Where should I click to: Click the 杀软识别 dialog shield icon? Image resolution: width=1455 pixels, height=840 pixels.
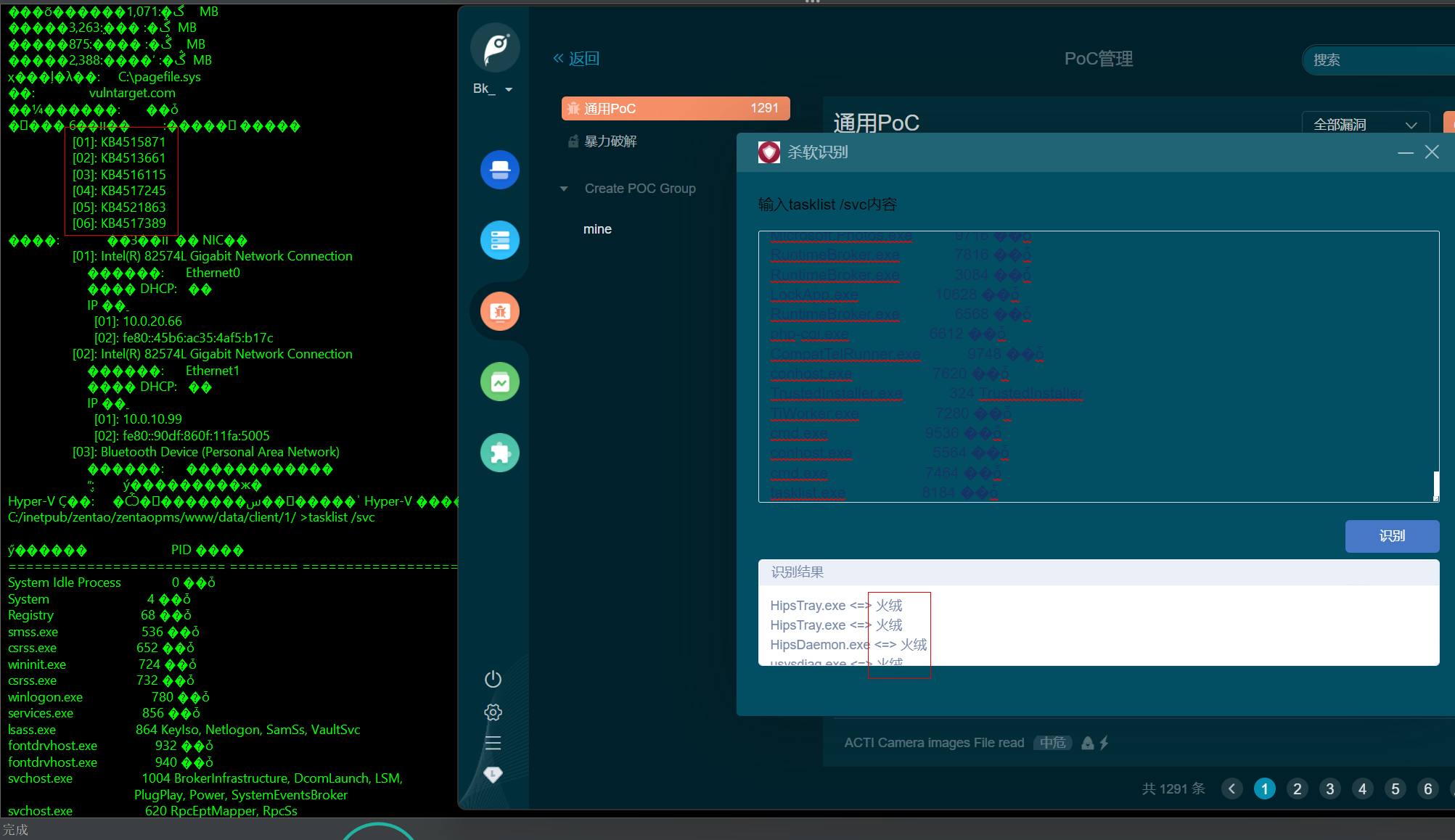769,152
